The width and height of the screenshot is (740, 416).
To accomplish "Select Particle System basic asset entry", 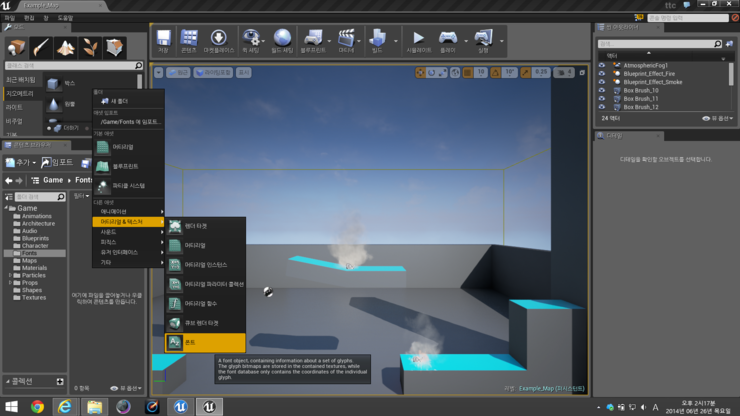I will coord(128,186).
